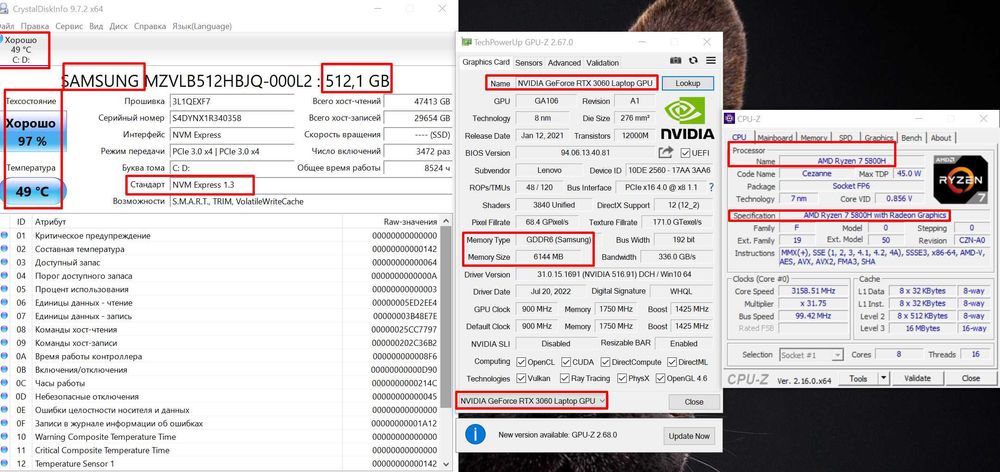Click the Validate button in CPU-Z

click(x=917, y=378)
